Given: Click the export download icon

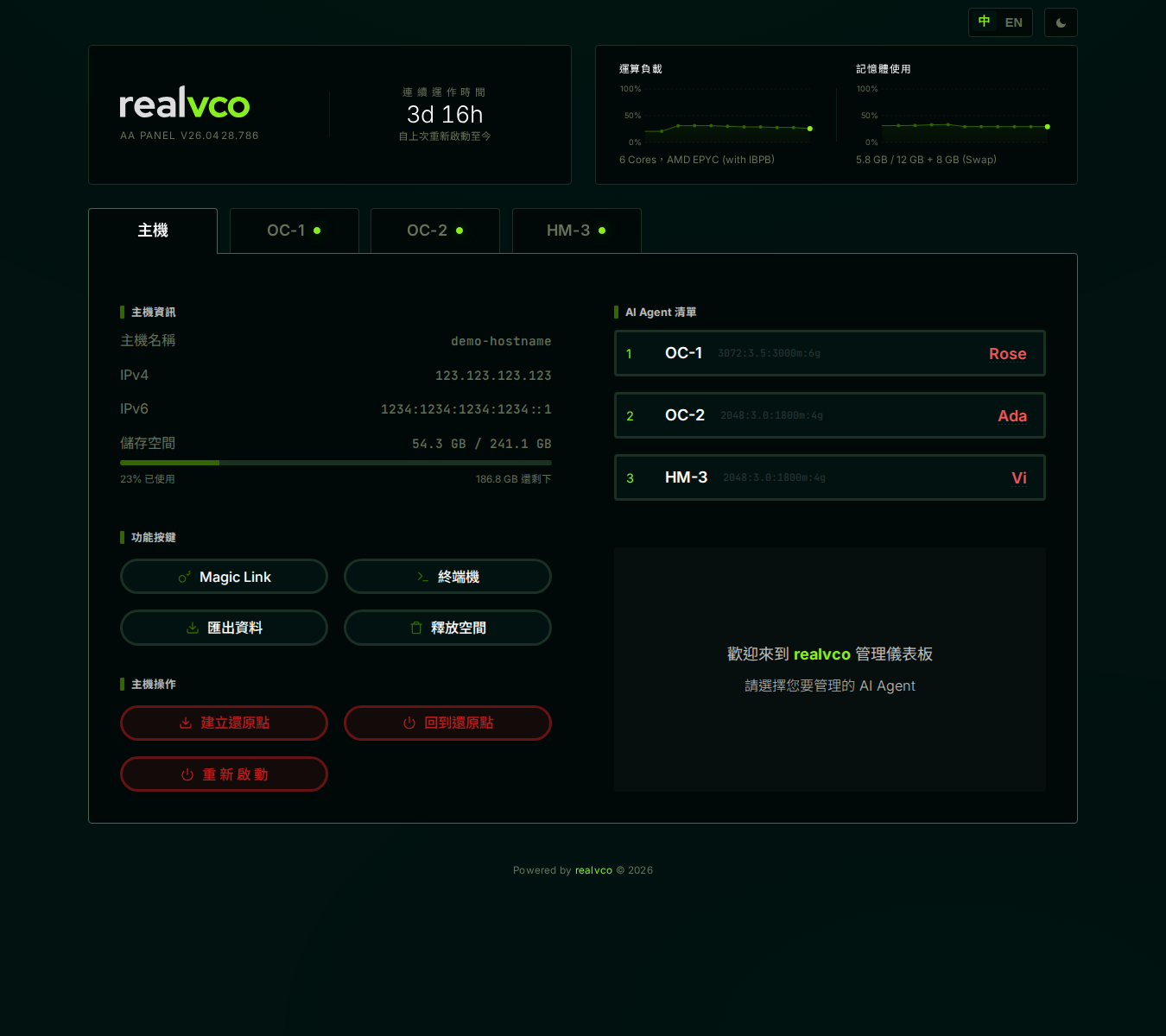Looking at the screenshot, I should point(193,628).
